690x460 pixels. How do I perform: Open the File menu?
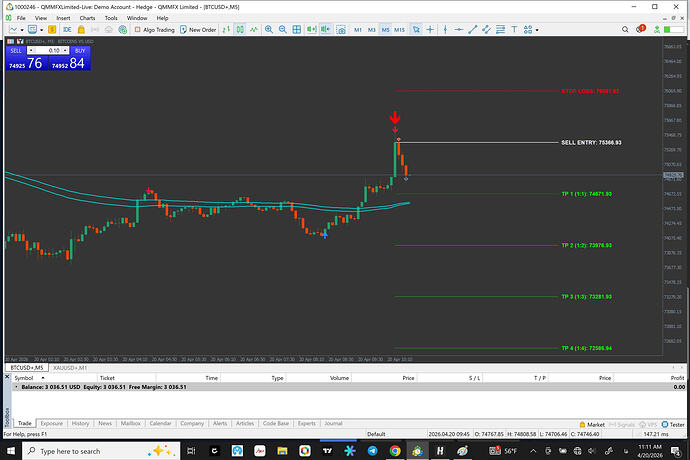pyautogui.click(x=21, y=18)
